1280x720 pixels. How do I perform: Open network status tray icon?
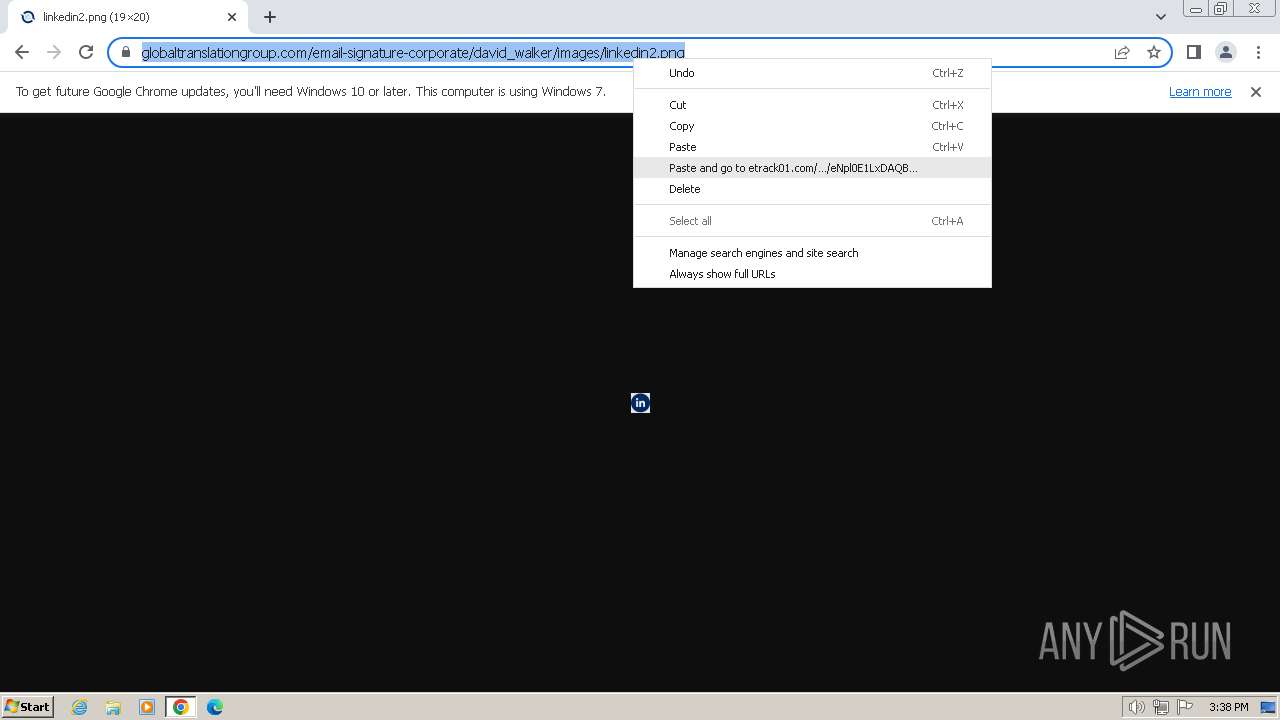pos(1161,707)
